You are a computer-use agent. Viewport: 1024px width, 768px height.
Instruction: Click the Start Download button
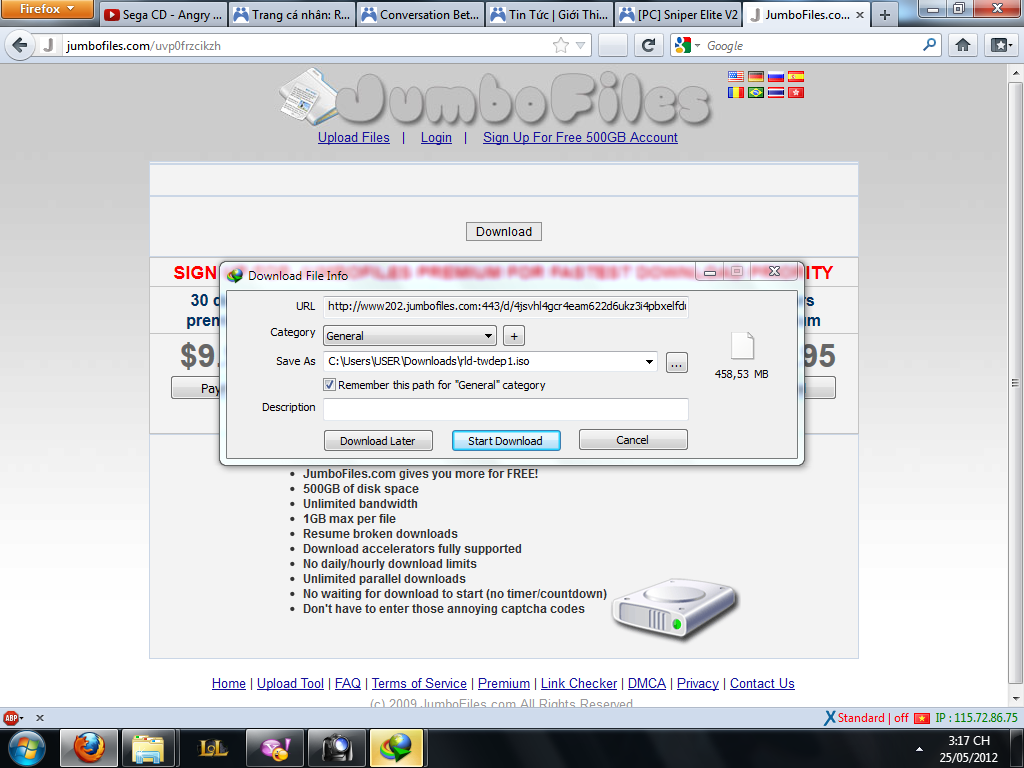click(506, 441)
